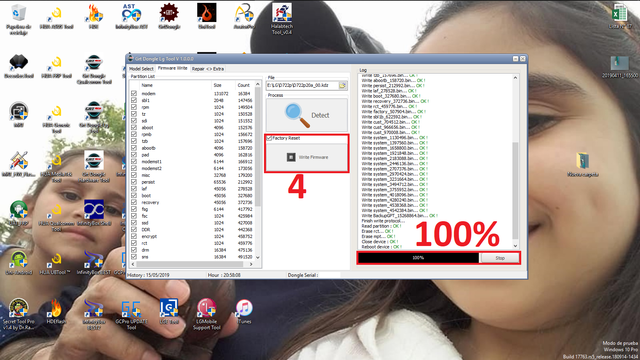Click the Write Firmware button
The width and height of the screenshot is (640, 360).
[x=307, y=157]
